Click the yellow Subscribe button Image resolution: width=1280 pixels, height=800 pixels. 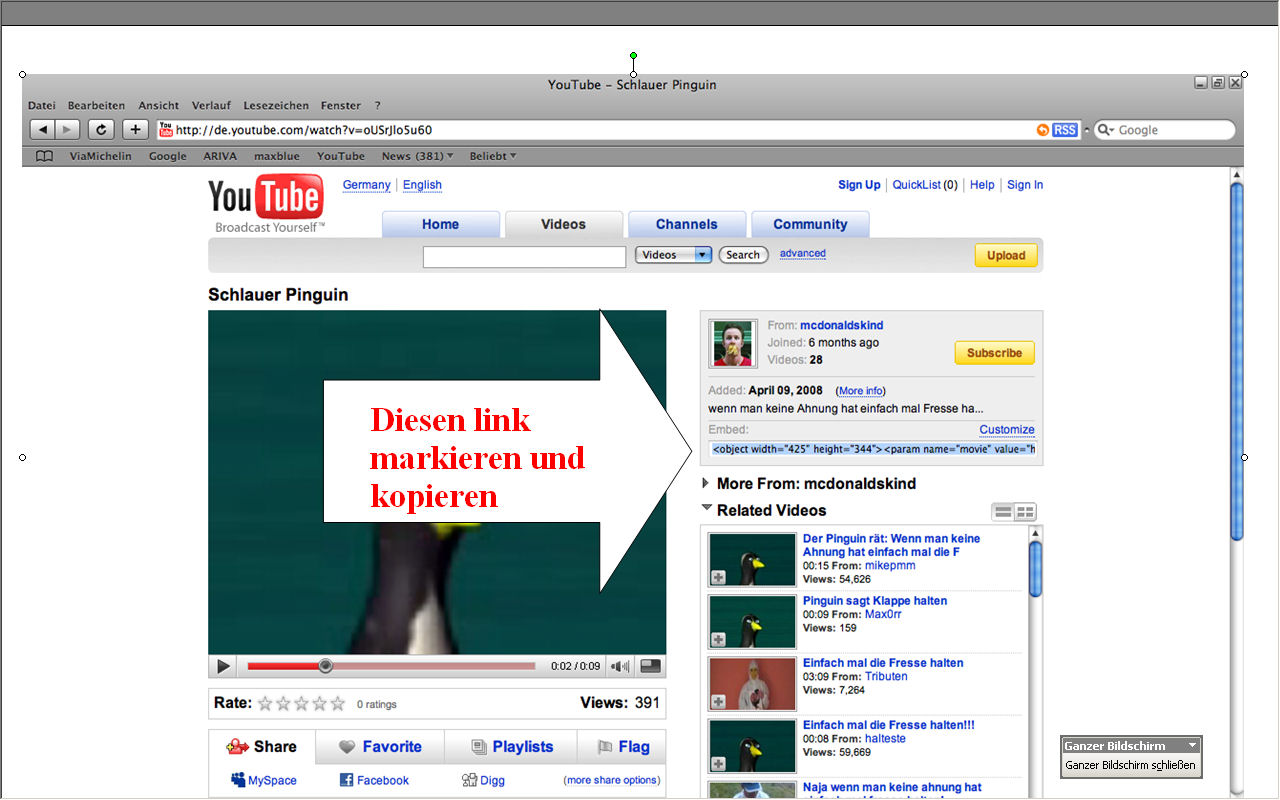994,353
